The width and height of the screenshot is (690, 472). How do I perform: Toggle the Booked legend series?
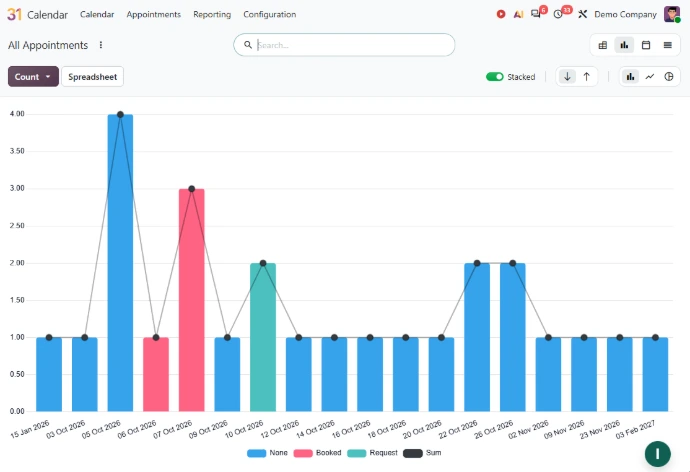coord(317,453)
